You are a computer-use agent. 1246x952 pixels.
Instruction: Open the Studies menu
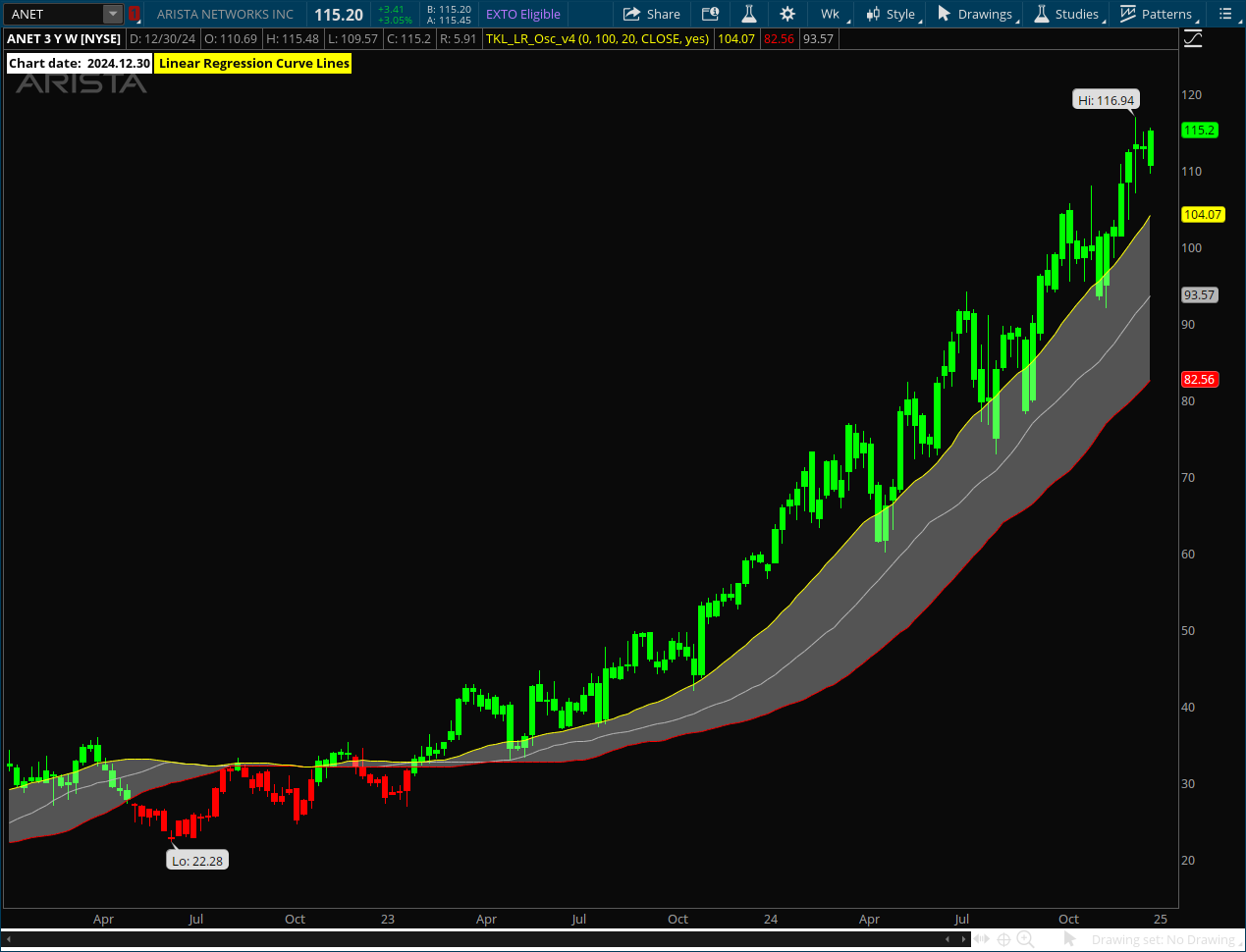[1066, 14]
